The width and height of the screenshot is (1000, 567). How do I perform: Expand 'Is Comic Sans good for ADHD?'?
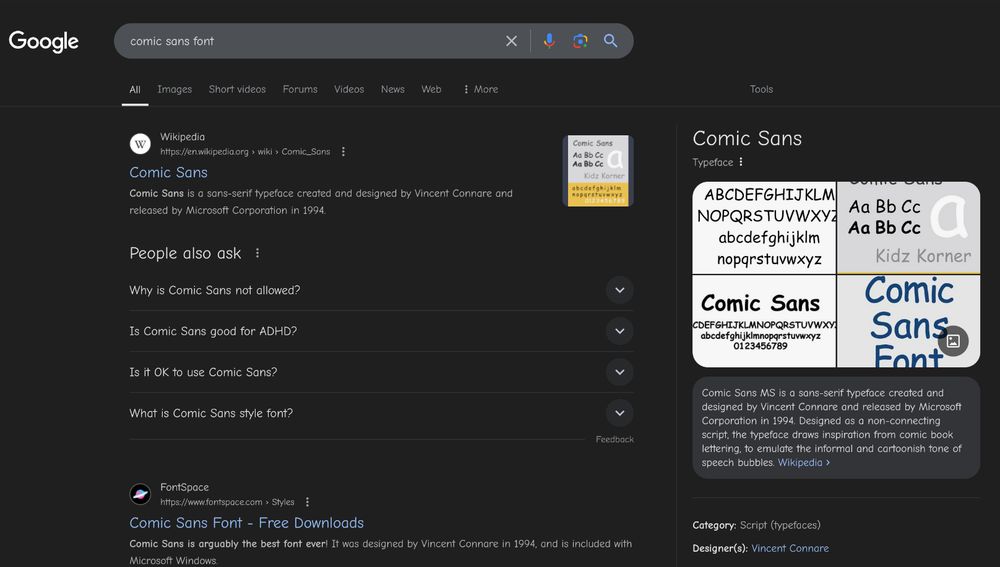coord(381,331)
